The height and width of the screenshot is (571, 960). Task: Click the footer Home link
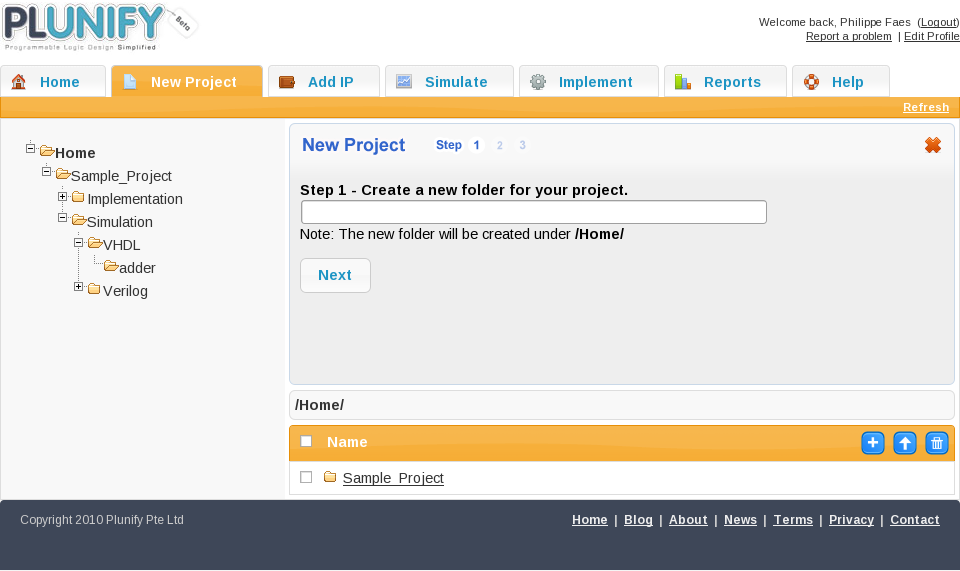click(x=590, y=520)
